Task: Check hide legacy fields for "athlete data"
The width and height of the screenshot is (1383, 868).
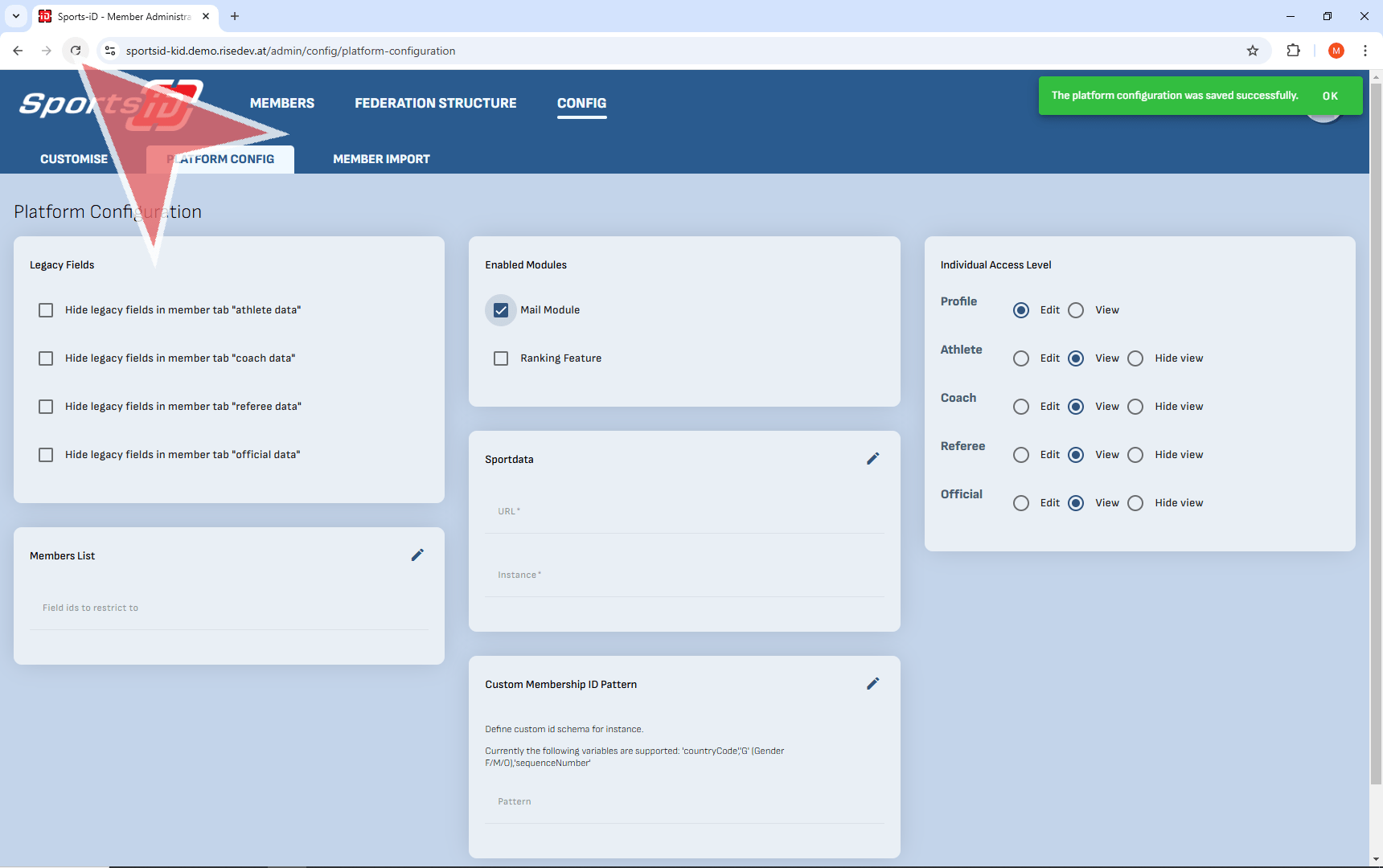Action: 46,310
